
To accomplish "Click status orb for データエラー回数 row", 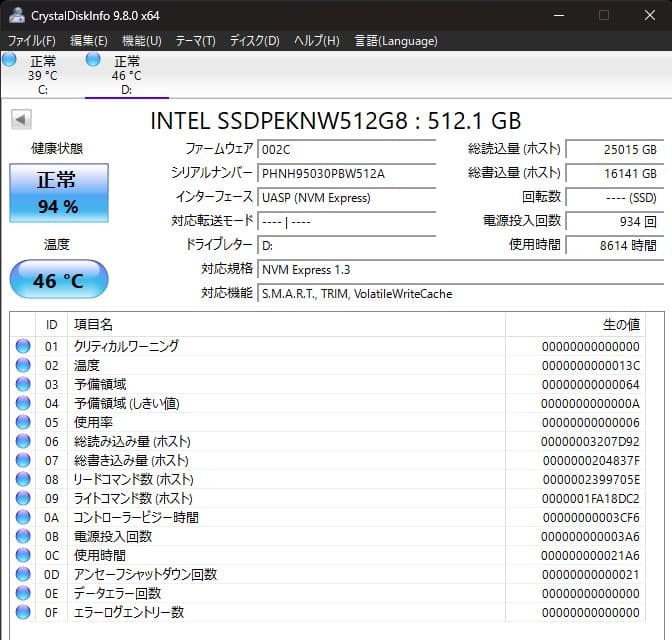I will 23,593.
